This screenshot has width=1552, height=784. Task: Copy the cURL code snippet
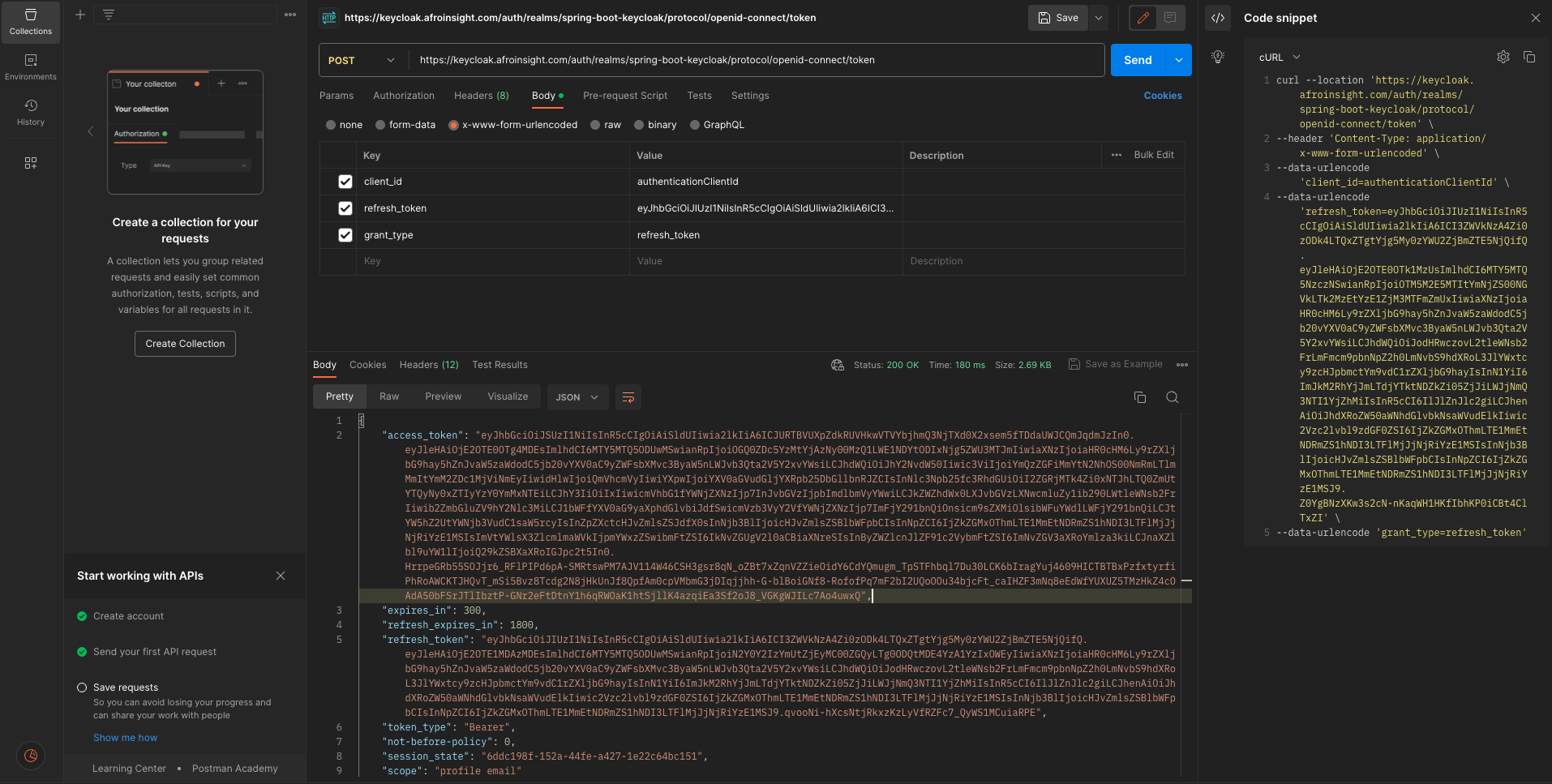tap(1529, 57)
